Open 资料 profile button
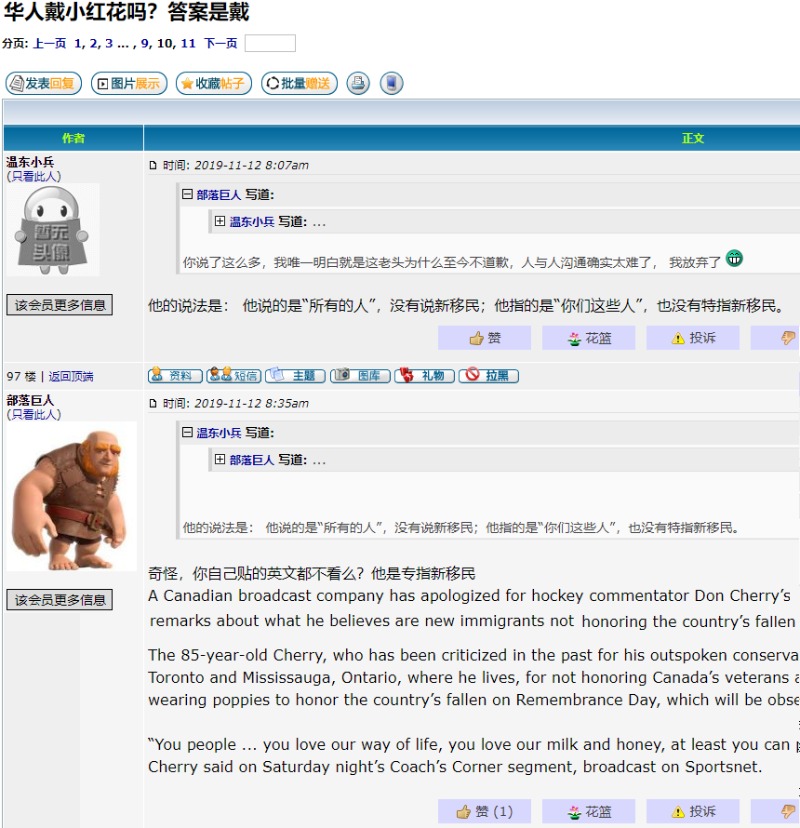Image resolution: width=800 pixels, height=828 pixels. [x=175, y=375]
